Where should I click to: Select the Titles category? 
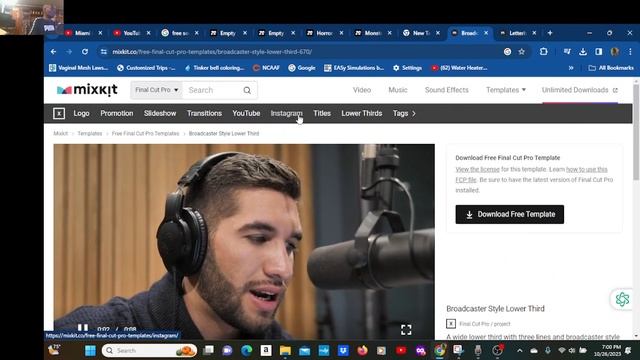(322, 113)
